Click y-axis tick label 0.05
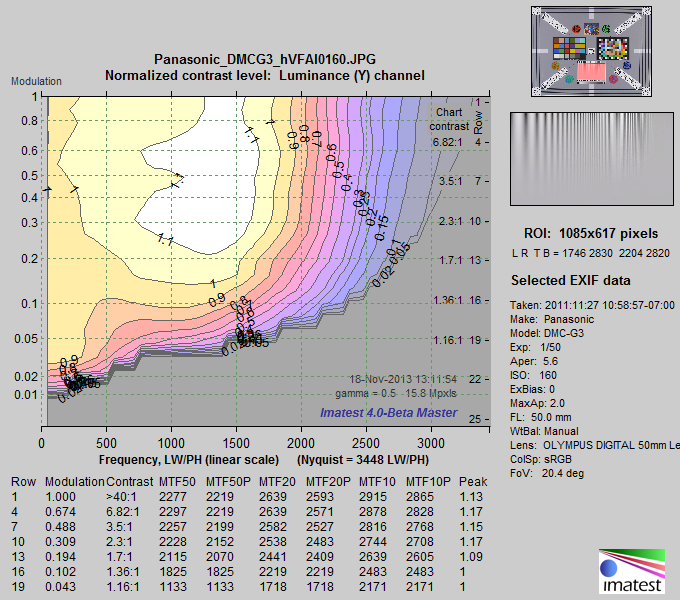Screen dimensions: 680x600 pyautogui.click(x=26, y=339)
